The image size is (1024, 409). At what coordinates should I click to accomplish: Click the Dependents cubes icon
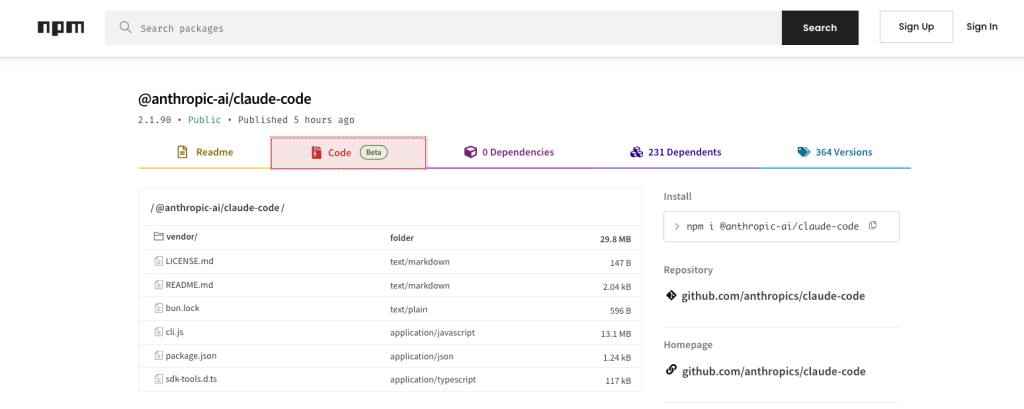coord(636,152)
